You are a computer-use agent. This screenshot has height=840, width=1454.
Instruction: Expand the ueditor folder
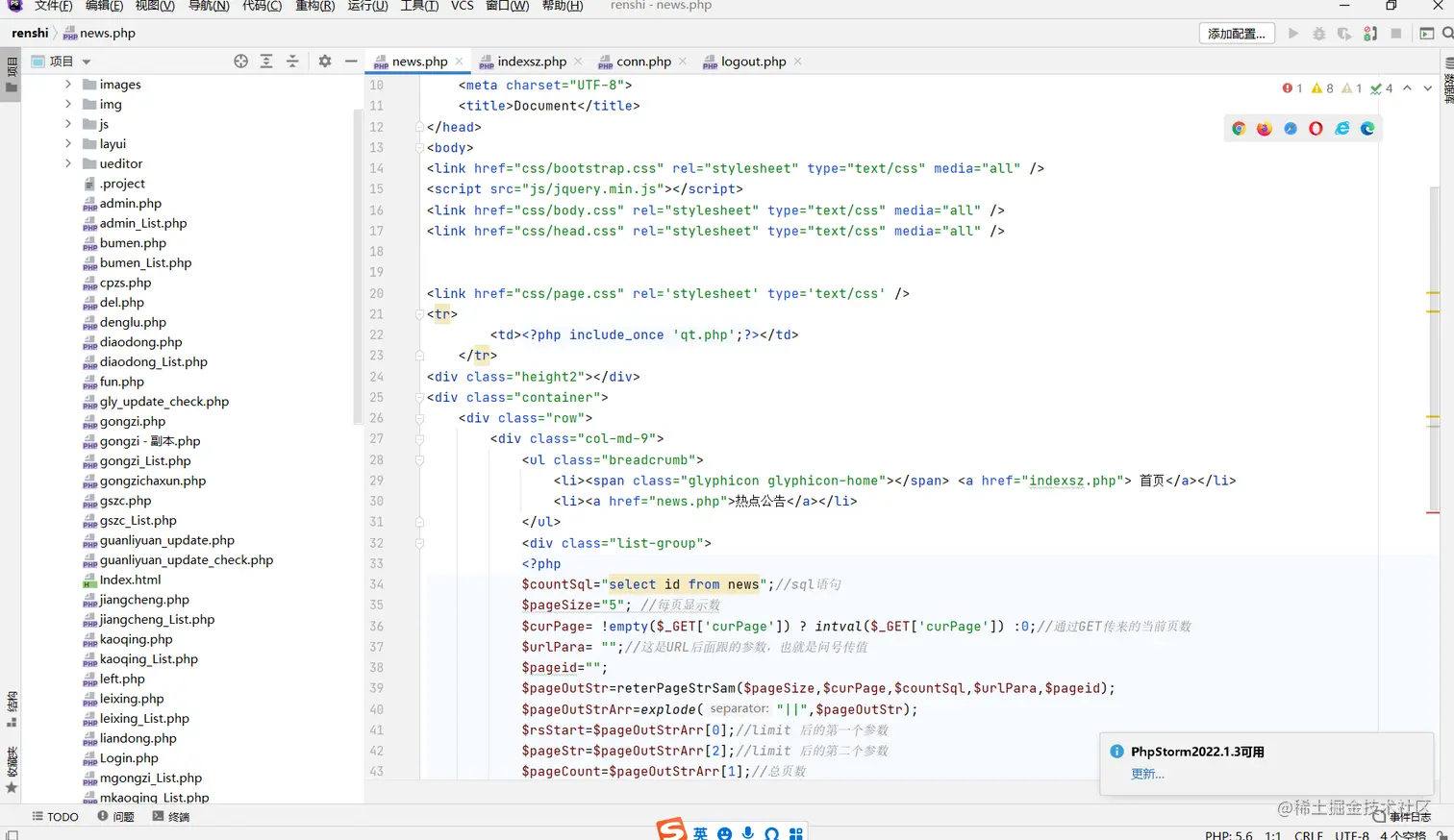(x=67, y=163)
